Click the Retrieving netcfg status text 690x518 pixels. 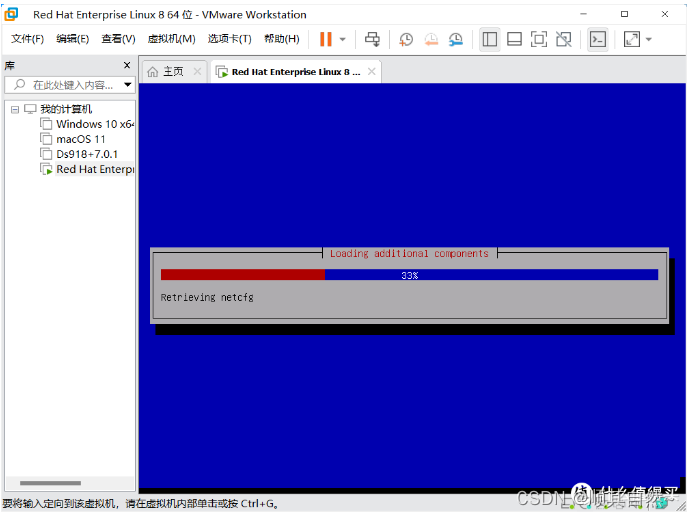tap(207, 298)
